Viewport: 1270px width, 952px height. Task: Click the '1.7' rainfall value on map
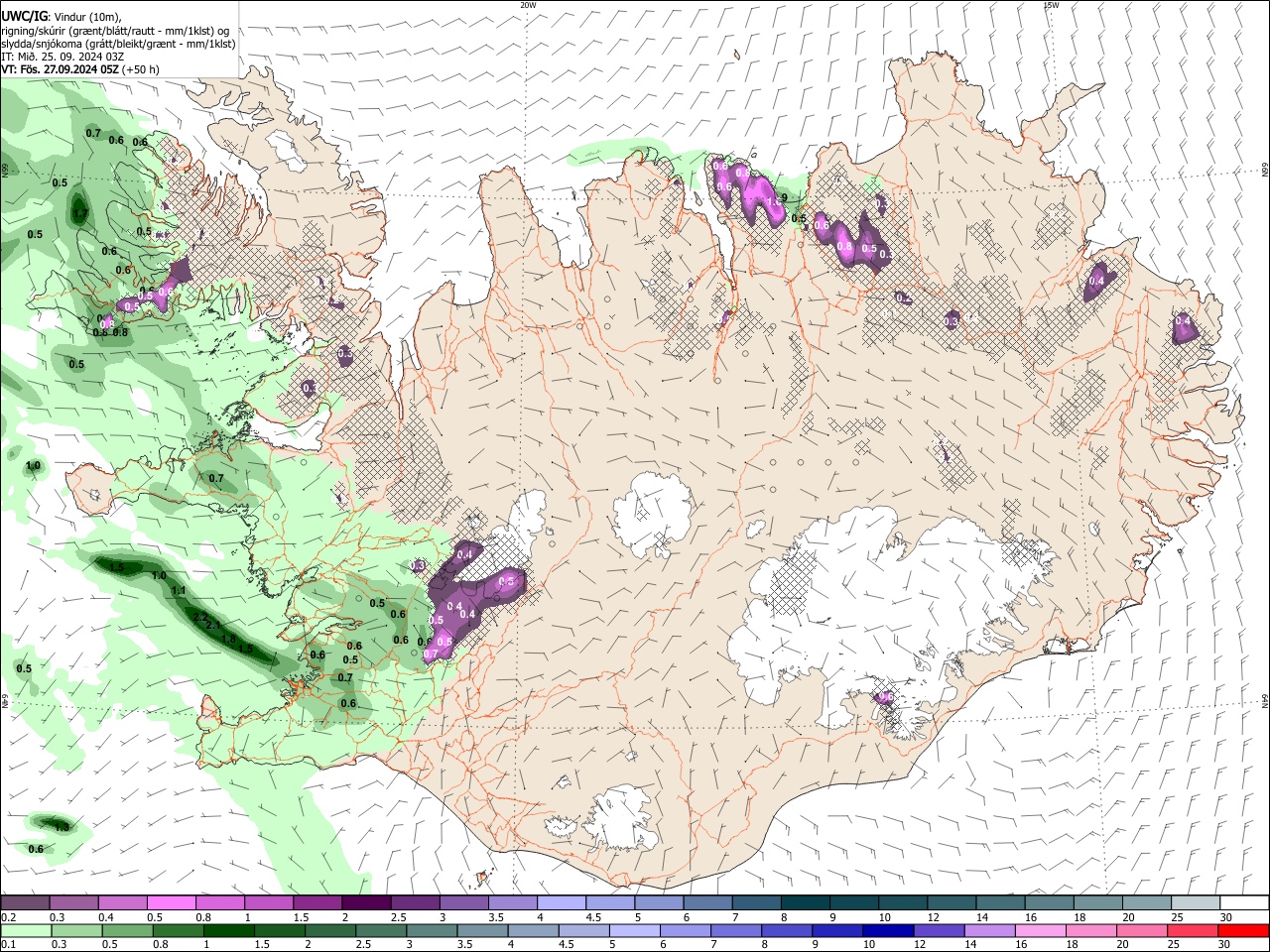(x=81, y=213)
